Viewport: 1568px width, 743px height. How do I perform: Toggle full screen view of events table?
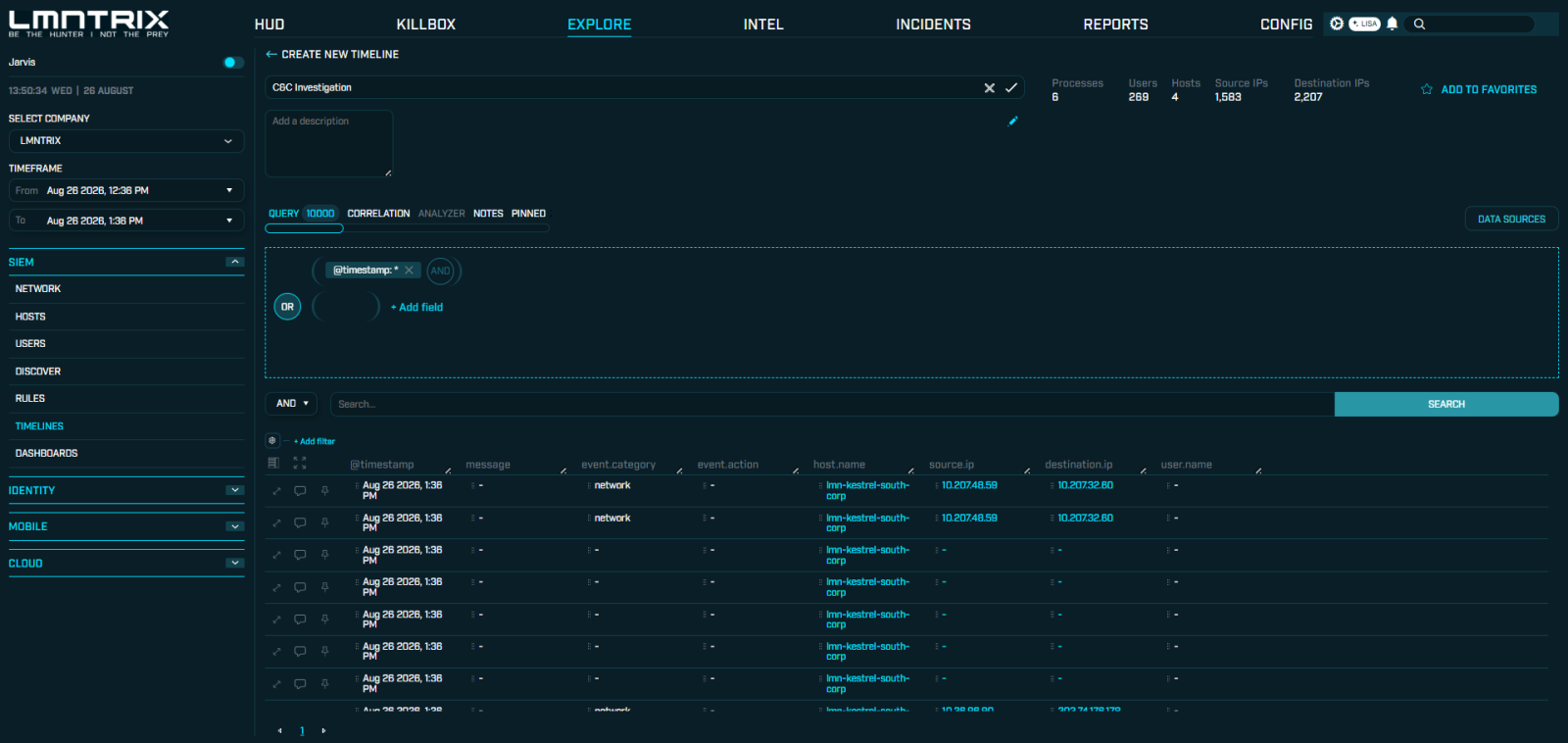(x=300, y=463)
